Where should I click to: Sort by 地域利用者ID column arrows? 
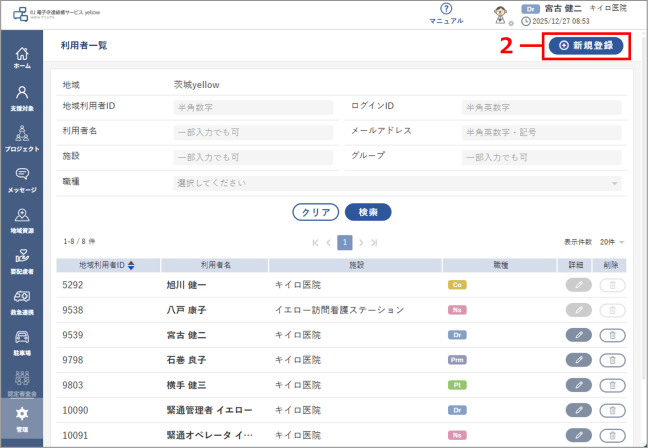tap(130, 265)
